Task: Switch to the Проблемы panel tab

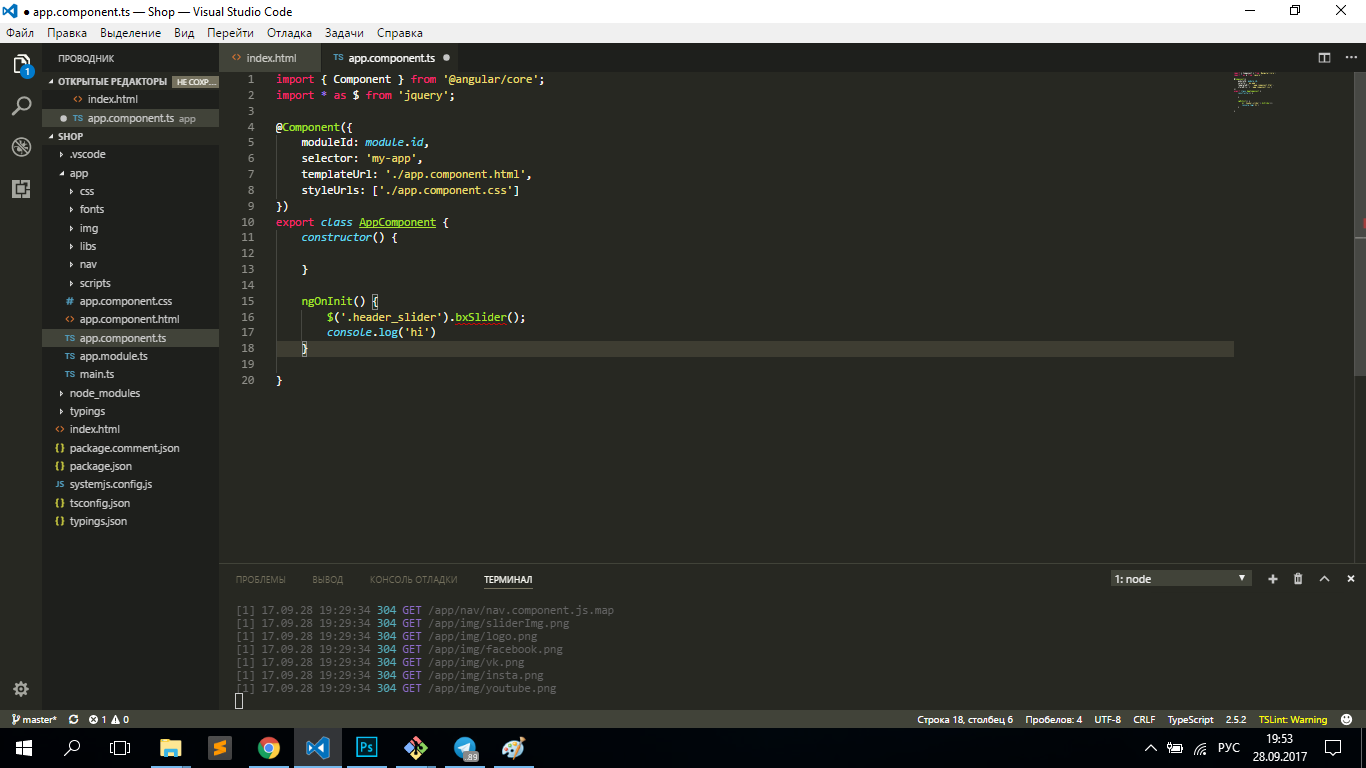Action: coord(260,579)
